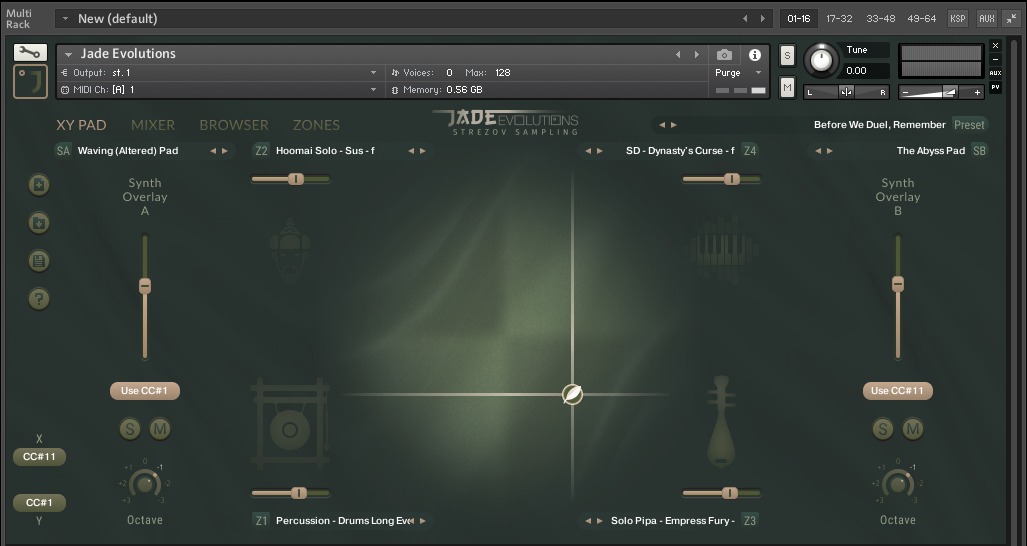This screenshot has height=546, width=1027.
Task: Click the XY pad center cursor handle
Action: 572,394
